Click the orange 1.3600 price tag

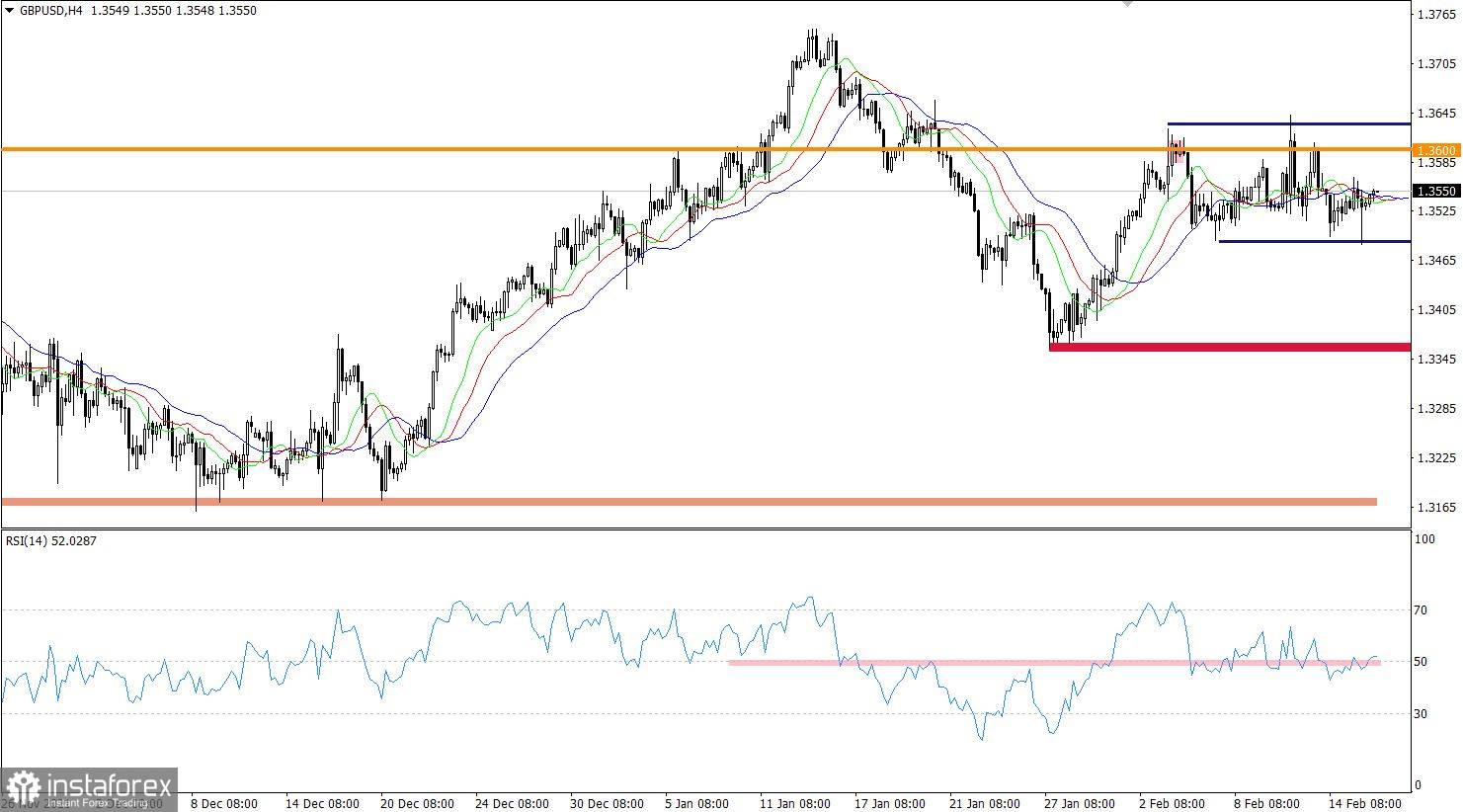point(1436,150)
